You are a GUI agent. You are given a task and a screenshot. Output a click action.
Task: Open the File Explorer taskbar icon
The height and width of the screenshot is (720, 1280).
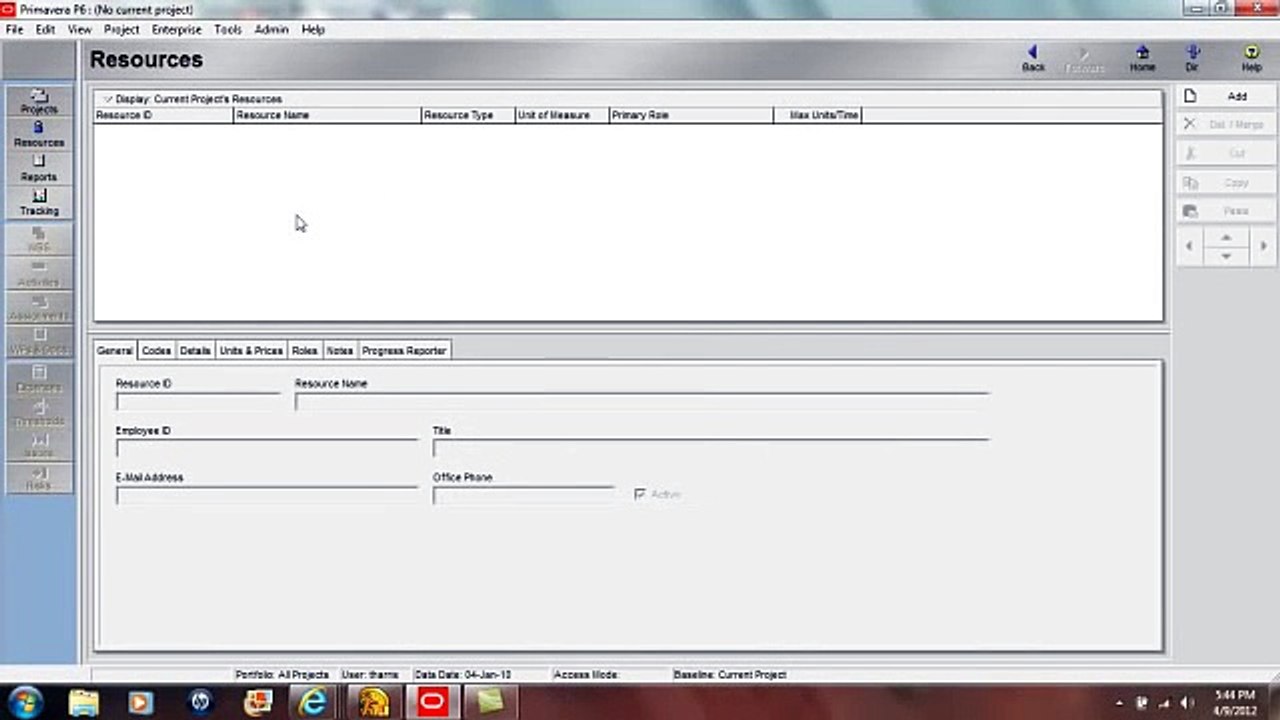click(x=84, y=702)
